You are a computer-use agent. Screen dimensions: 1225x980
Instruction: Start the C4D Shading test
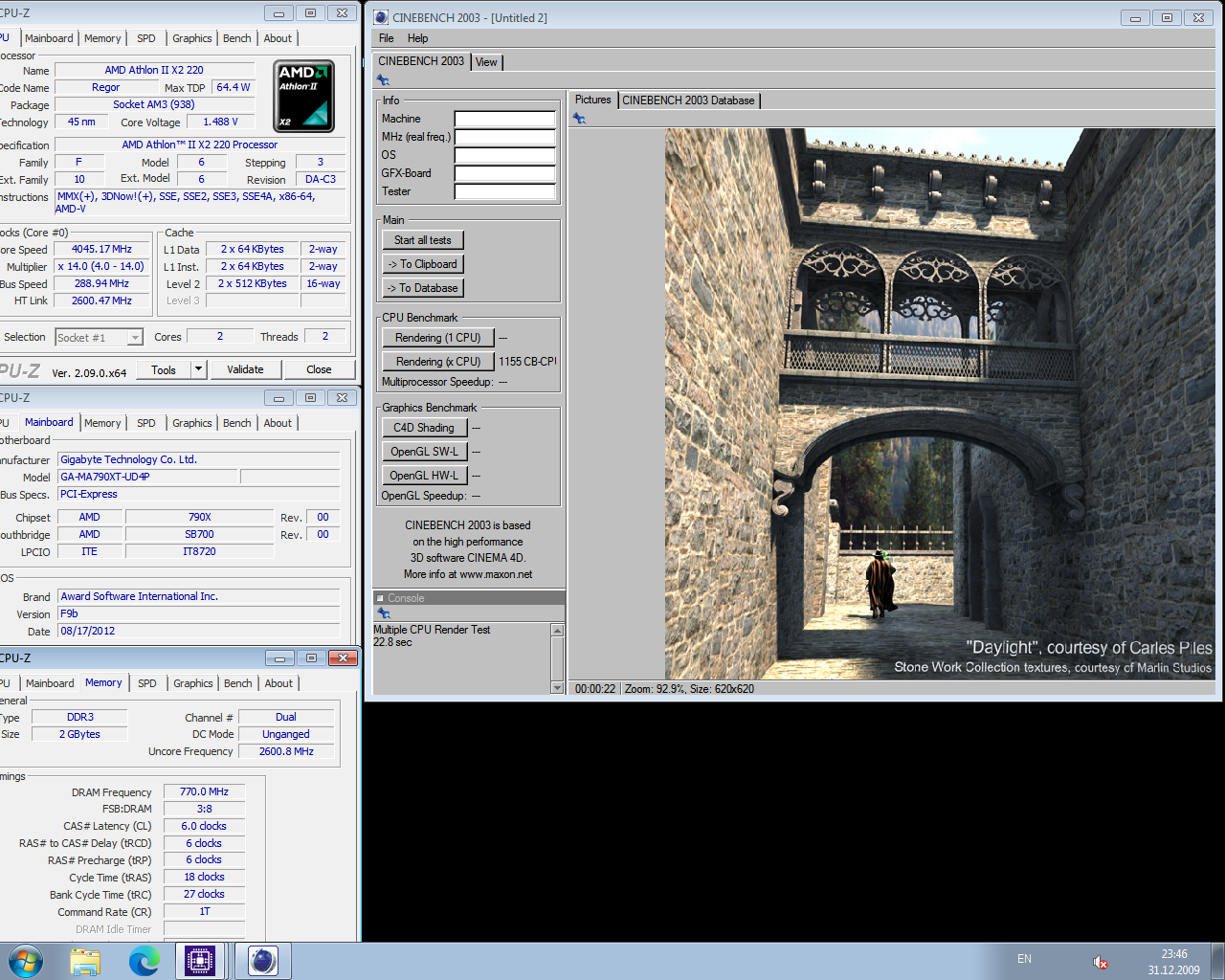pyautogui.click(x=424, y=428)
